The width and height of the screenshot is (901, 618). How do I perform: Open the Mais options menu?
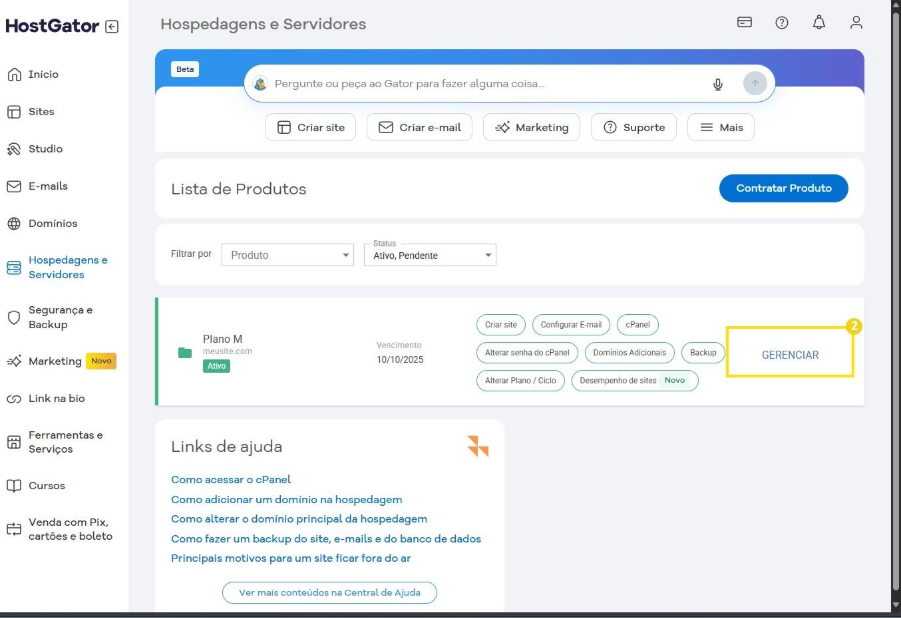[721, 127]
